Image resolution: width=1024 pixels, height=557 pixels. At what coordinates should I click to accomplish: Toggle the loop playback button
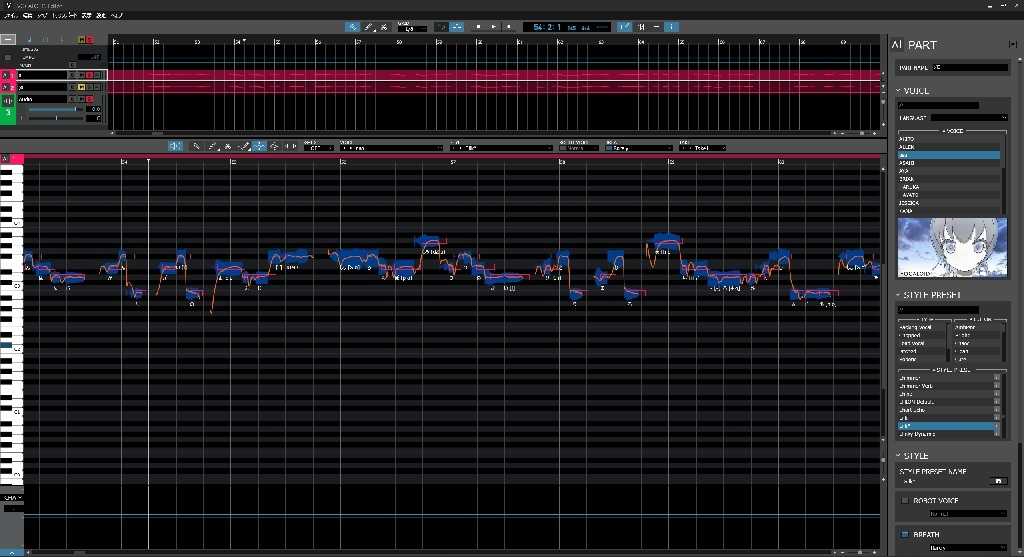[x=441, y=27]
